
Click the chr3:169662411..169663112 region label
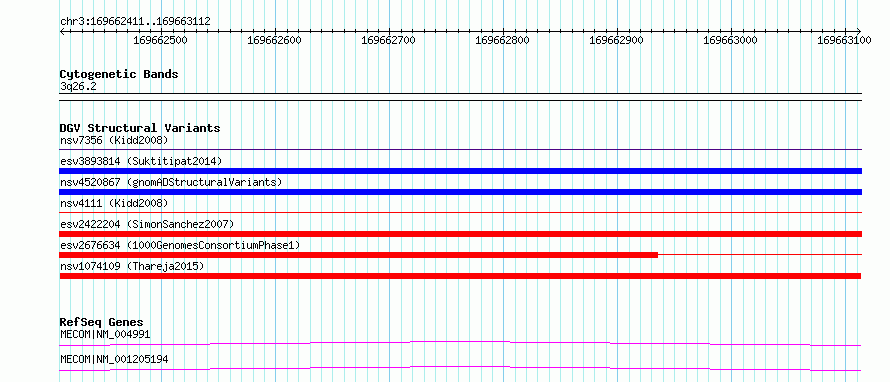[x=135, y=22]
